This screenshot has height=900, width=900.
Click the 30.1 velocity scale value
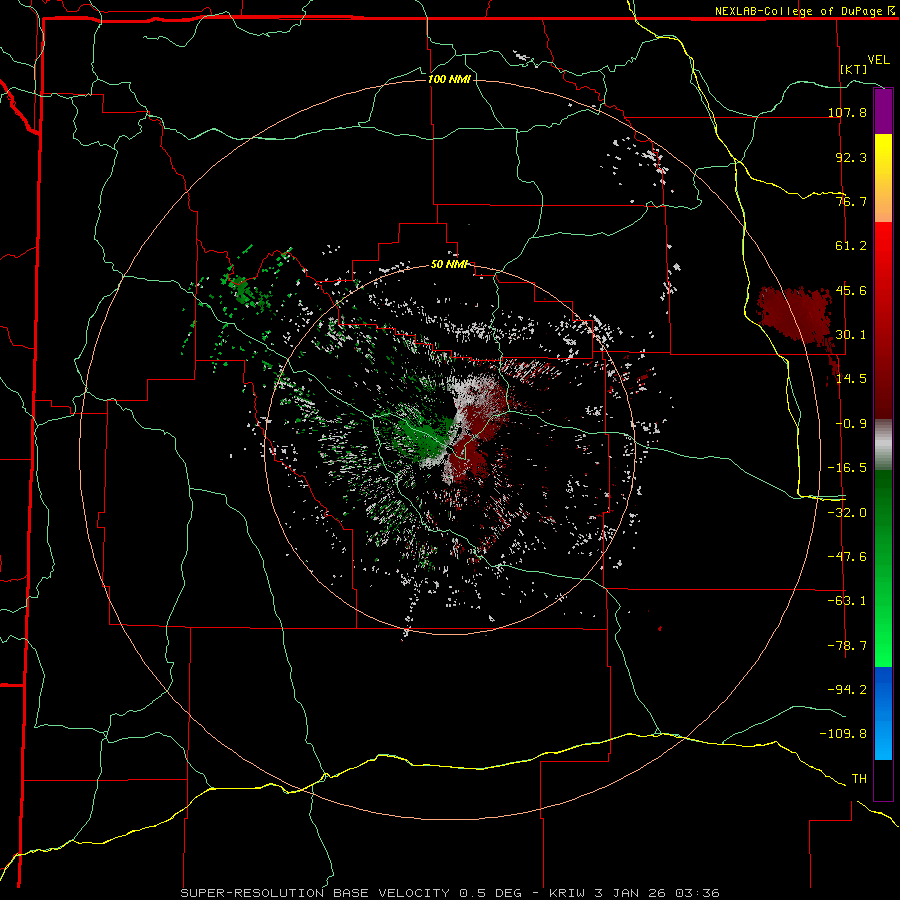click(x=851, y=335)
